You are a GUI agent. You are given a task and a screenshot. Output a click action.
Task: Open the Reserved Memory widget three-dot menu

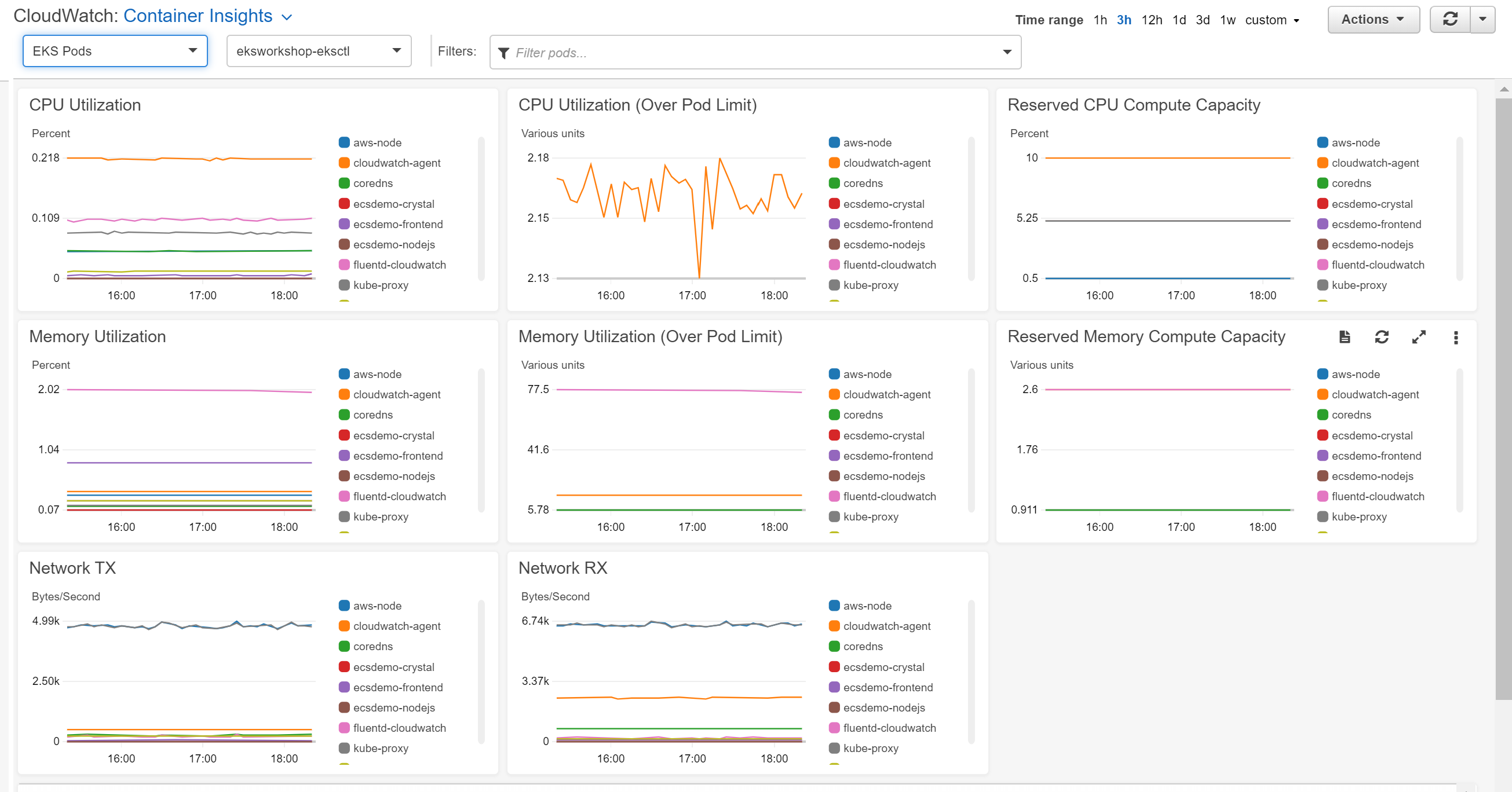pos(1456,338)
